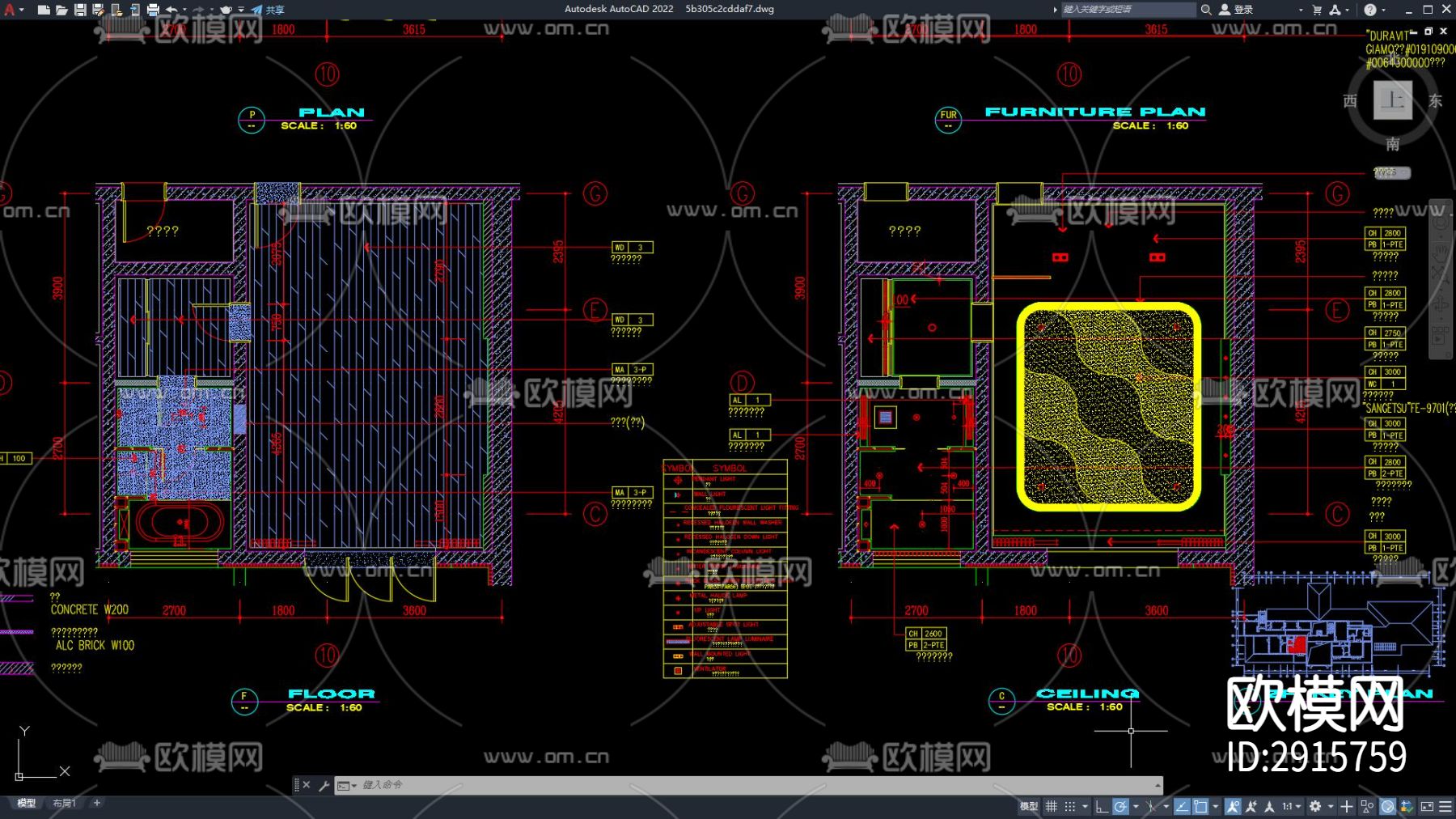The width and height of the screenshot is (1456, 819).
Task: Open the annotation scale 1:1 dropdown
Action: (x=1291, y=806)
